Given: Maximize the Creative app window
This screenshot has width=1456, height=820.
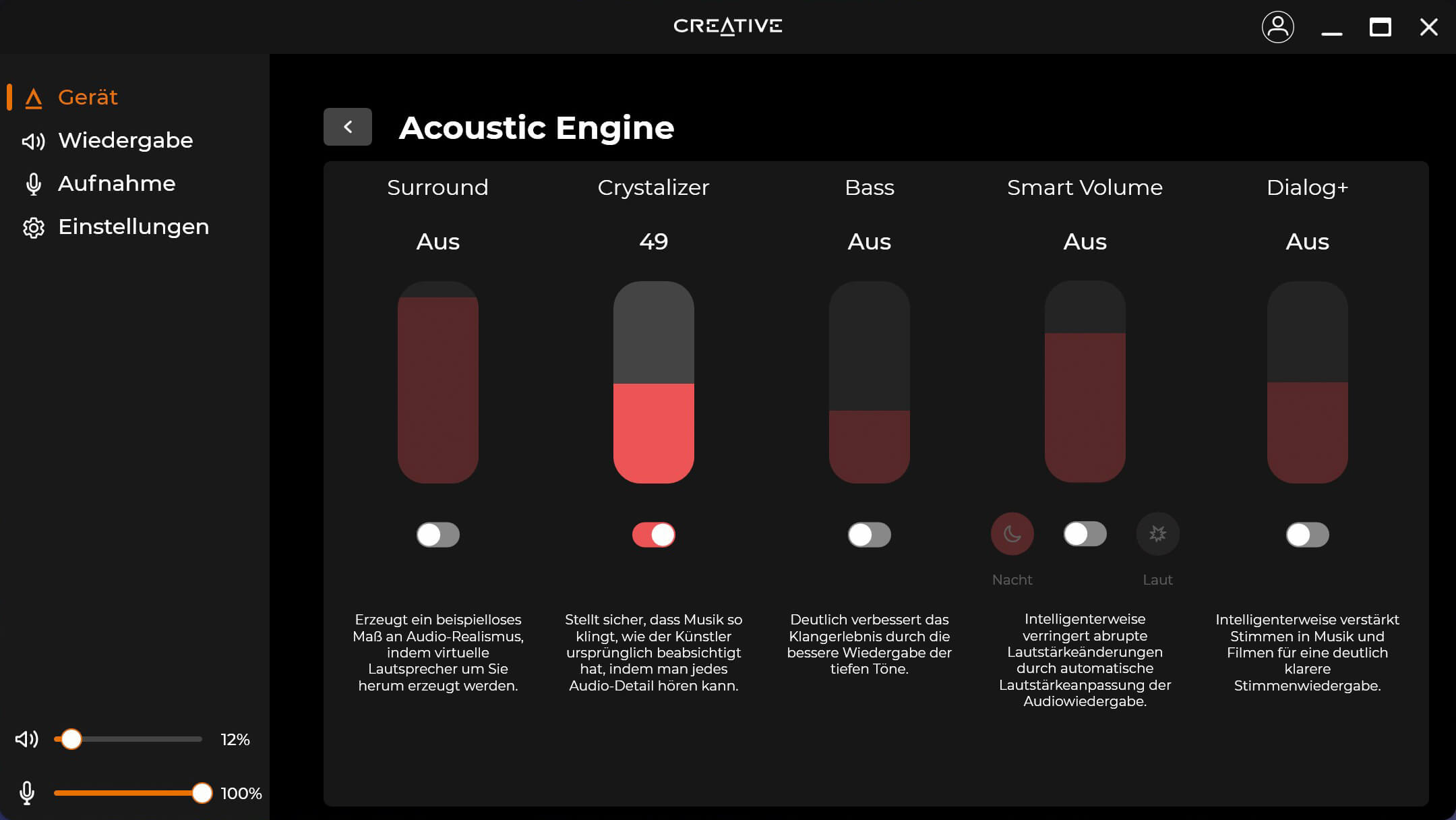Looking at the screenshot, I should (1380, 27).
